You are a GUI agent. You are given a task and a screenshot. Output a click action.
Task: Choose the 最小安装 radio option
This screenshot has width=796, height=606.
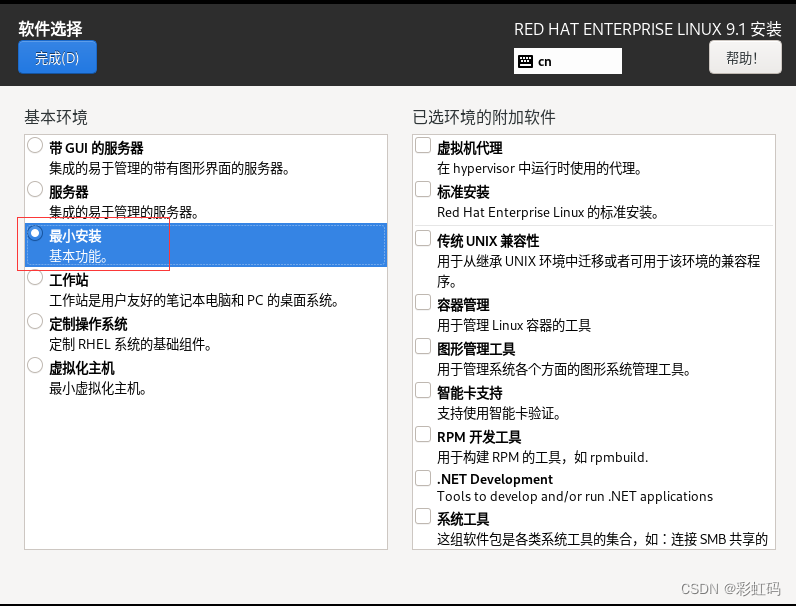coord(36,234)
